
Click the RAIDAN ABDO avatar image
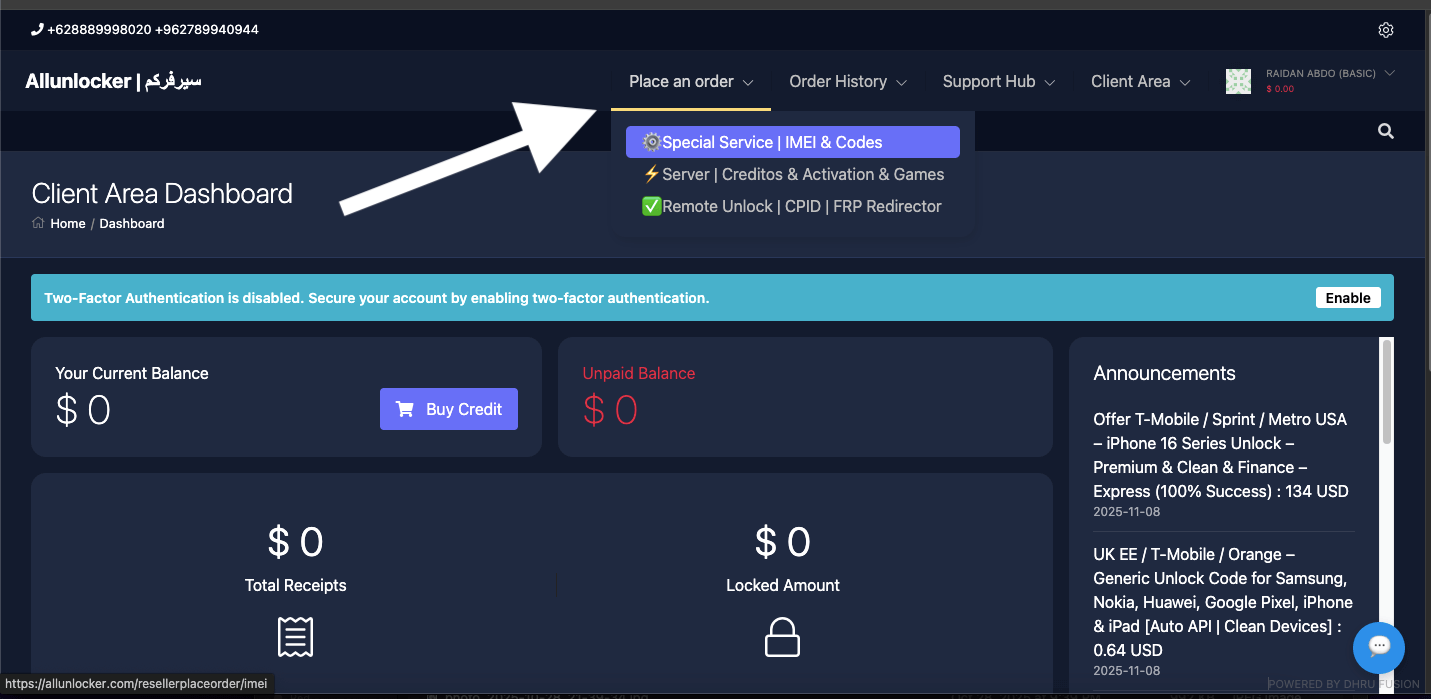tap(1238, 80)
